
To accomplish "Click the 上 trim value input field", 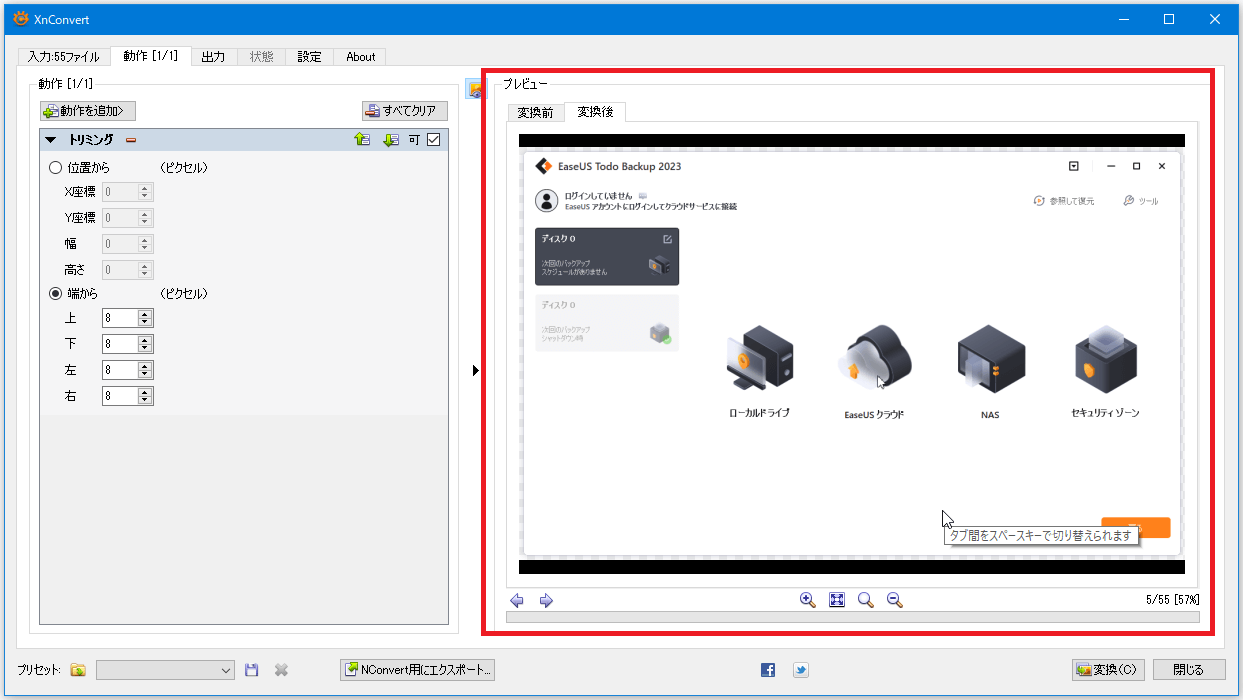I will (119, 318).
